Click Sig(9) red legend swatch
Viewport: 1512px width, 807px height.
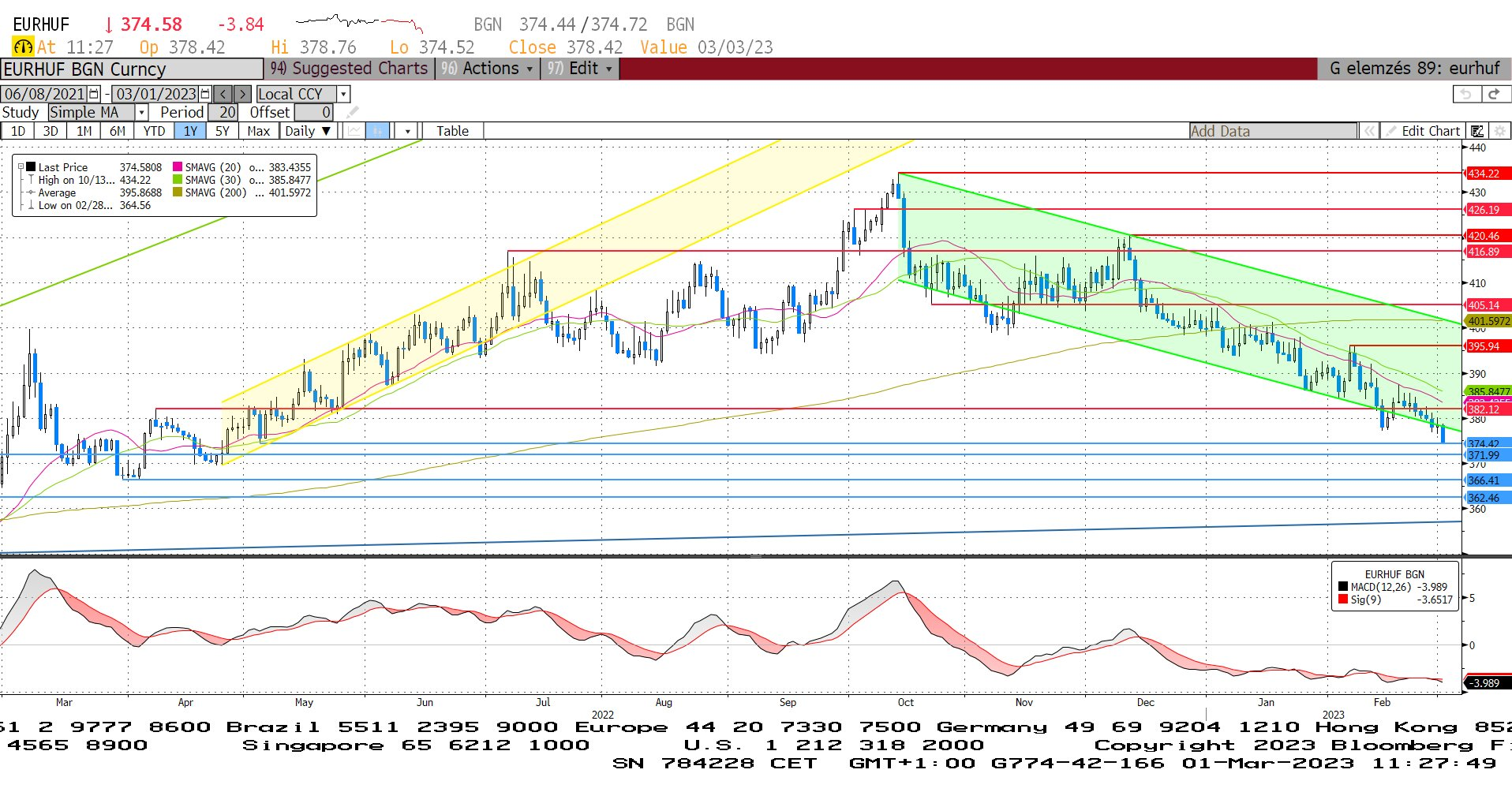click(x=1343, y=600)
